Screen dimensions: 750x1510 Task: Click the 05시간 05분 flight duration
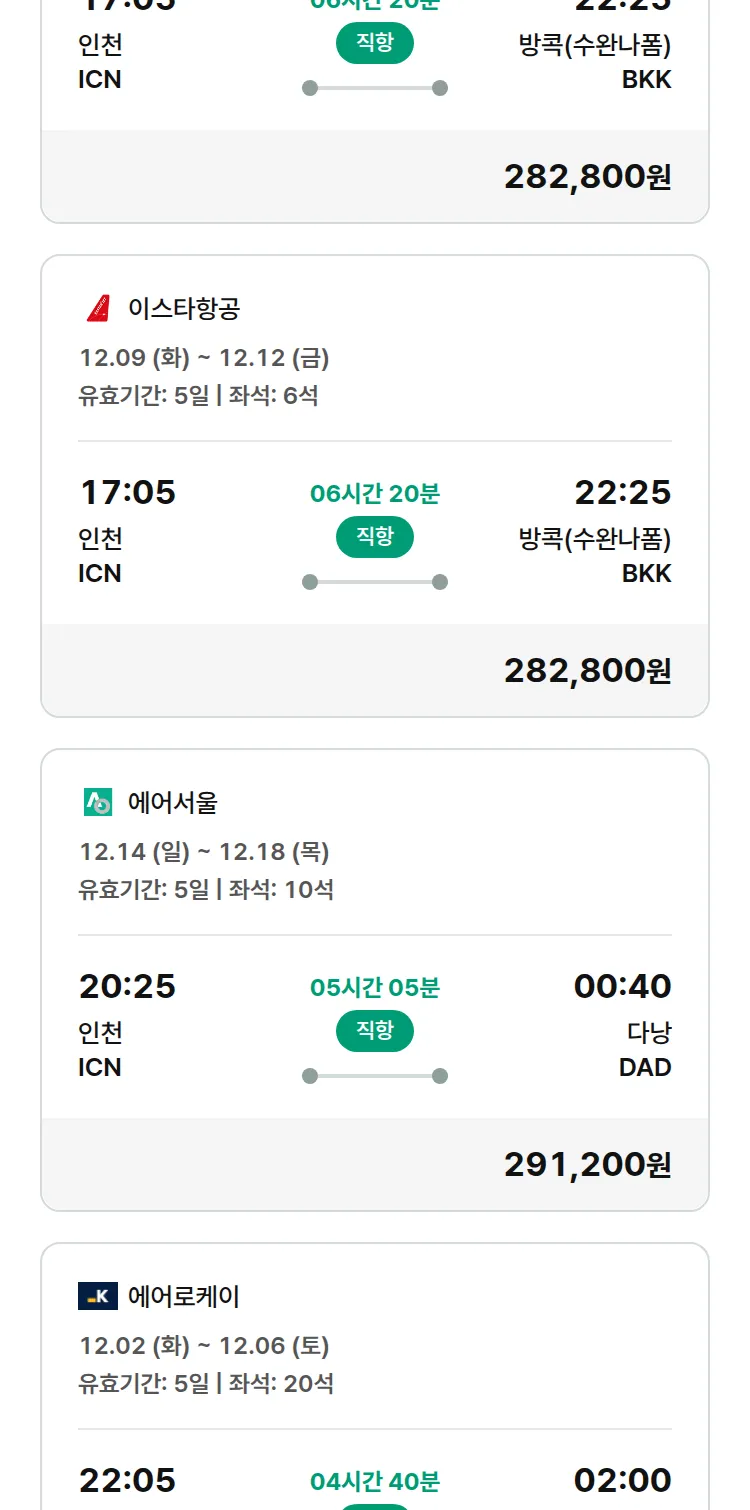click(x=375, y=988)
